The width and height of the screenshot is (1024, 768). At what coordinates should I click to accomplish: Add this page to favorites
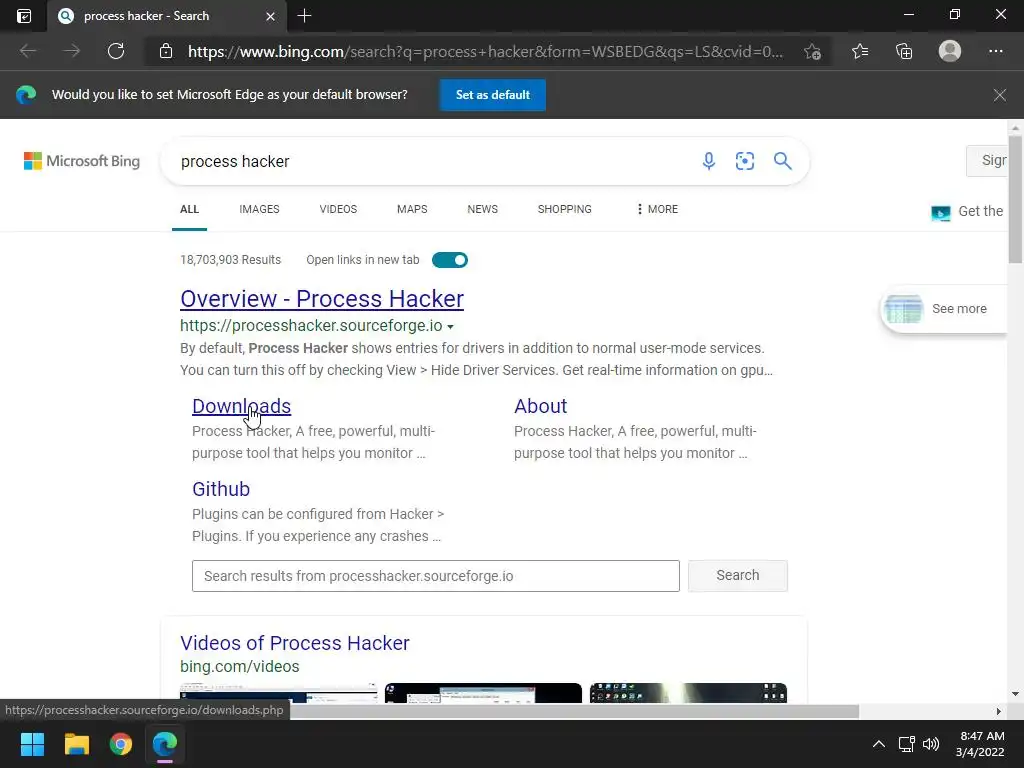pyautogui.click(x=812, y=51)
